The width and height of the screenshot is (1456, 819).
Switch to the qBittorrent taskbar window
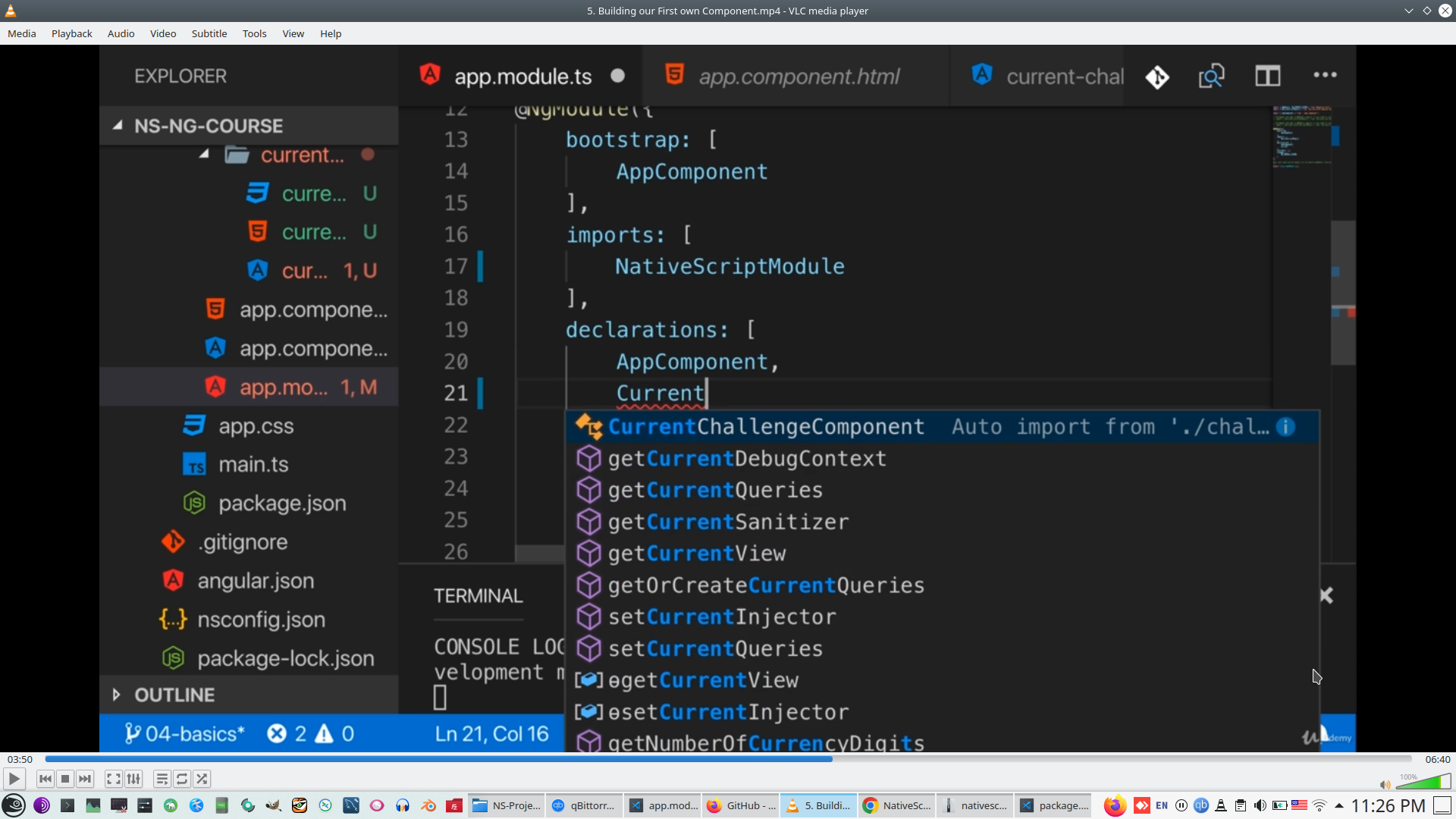tap(584, 805)
